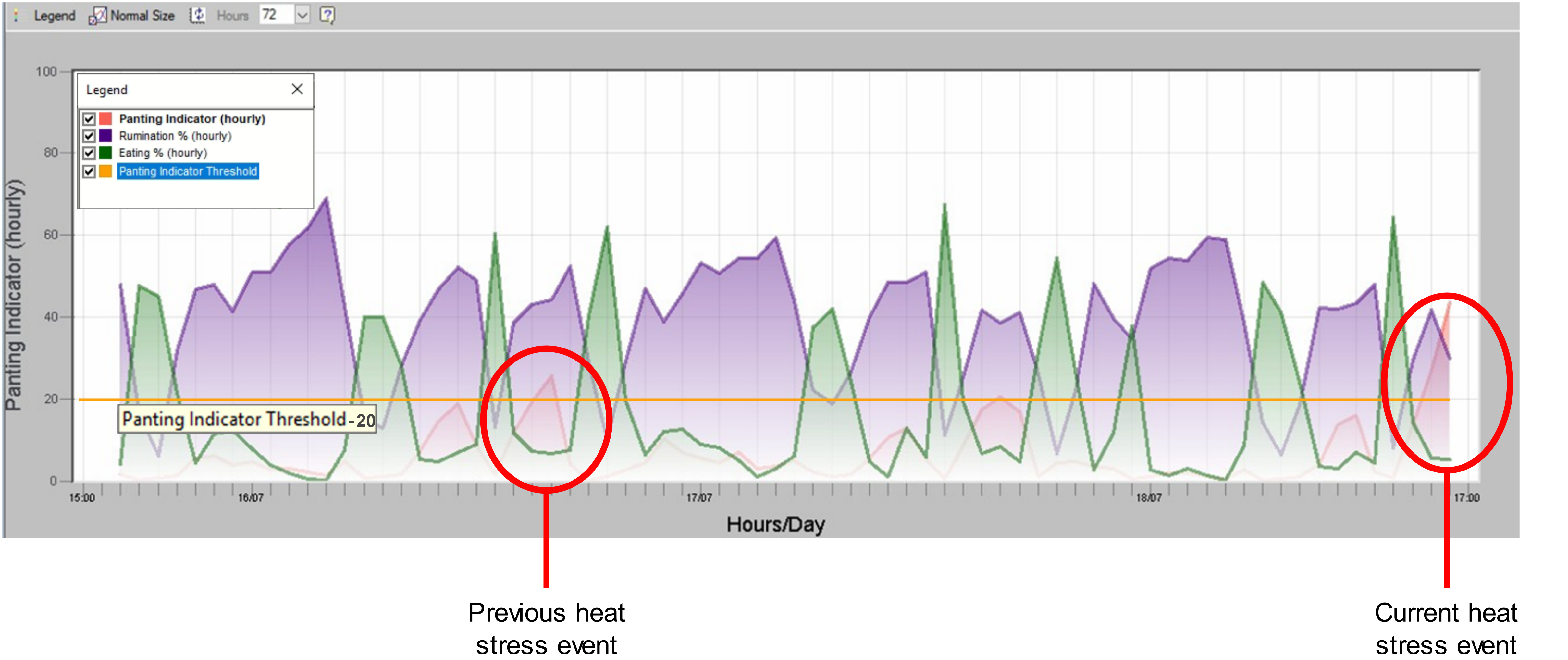Toggle Eating % (hourly) checkbox
Viewport: 1568px width, 660px height.
90,153
